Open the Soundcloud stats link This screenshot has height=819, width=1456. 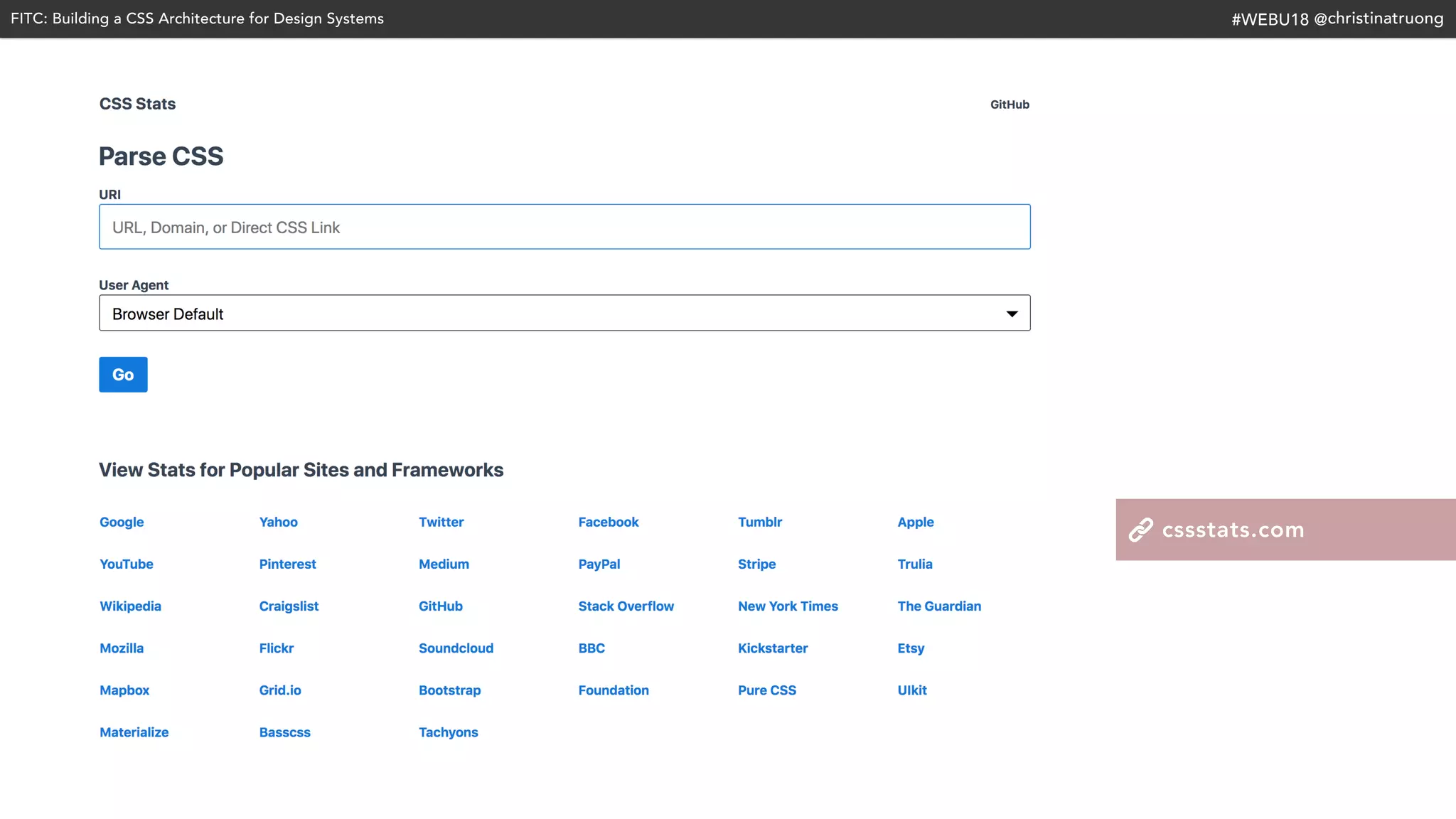[x=456, y=648]
